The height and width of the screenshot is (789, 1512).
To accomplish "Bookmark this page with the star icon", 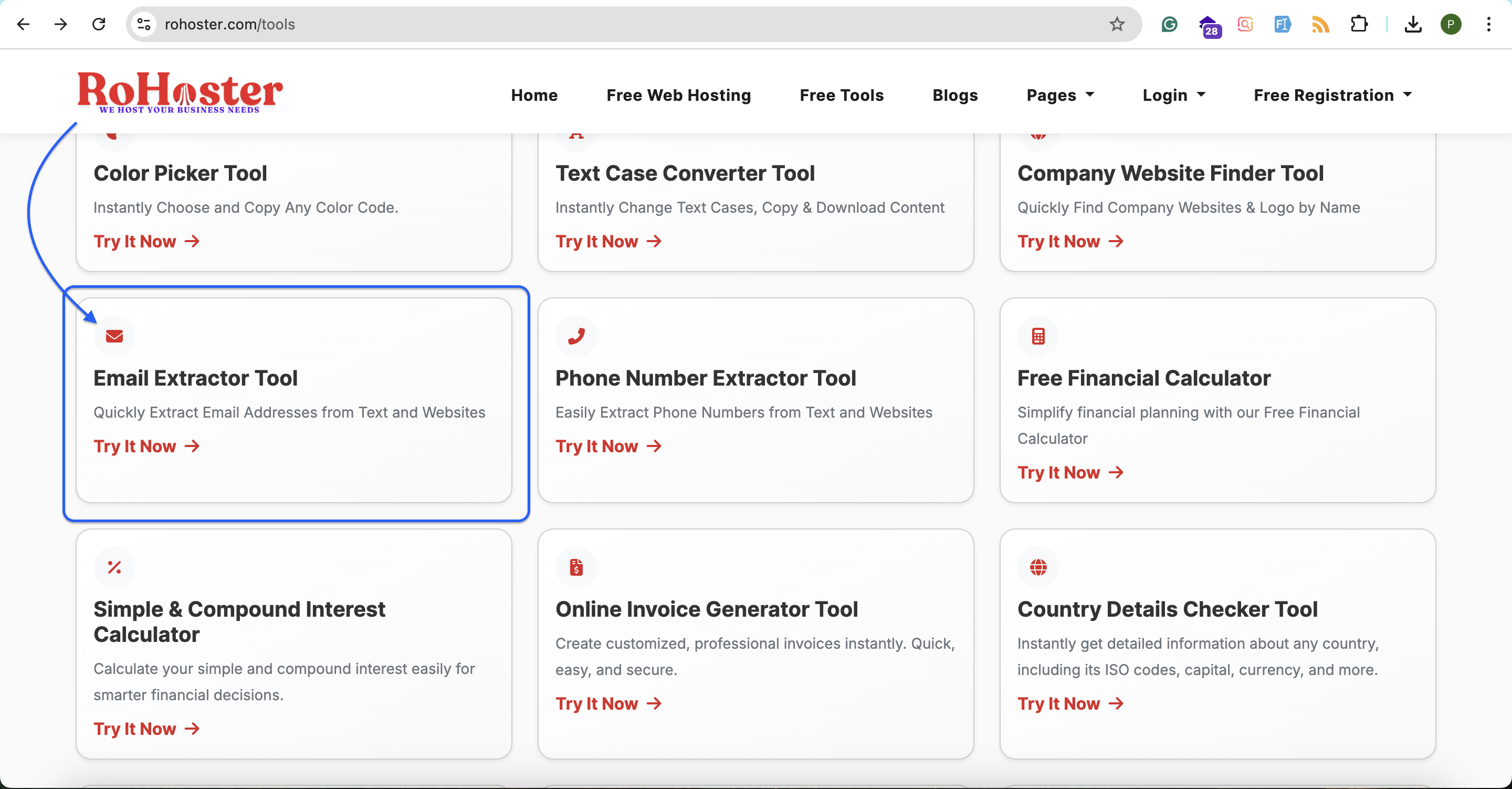I will 1116,24.
